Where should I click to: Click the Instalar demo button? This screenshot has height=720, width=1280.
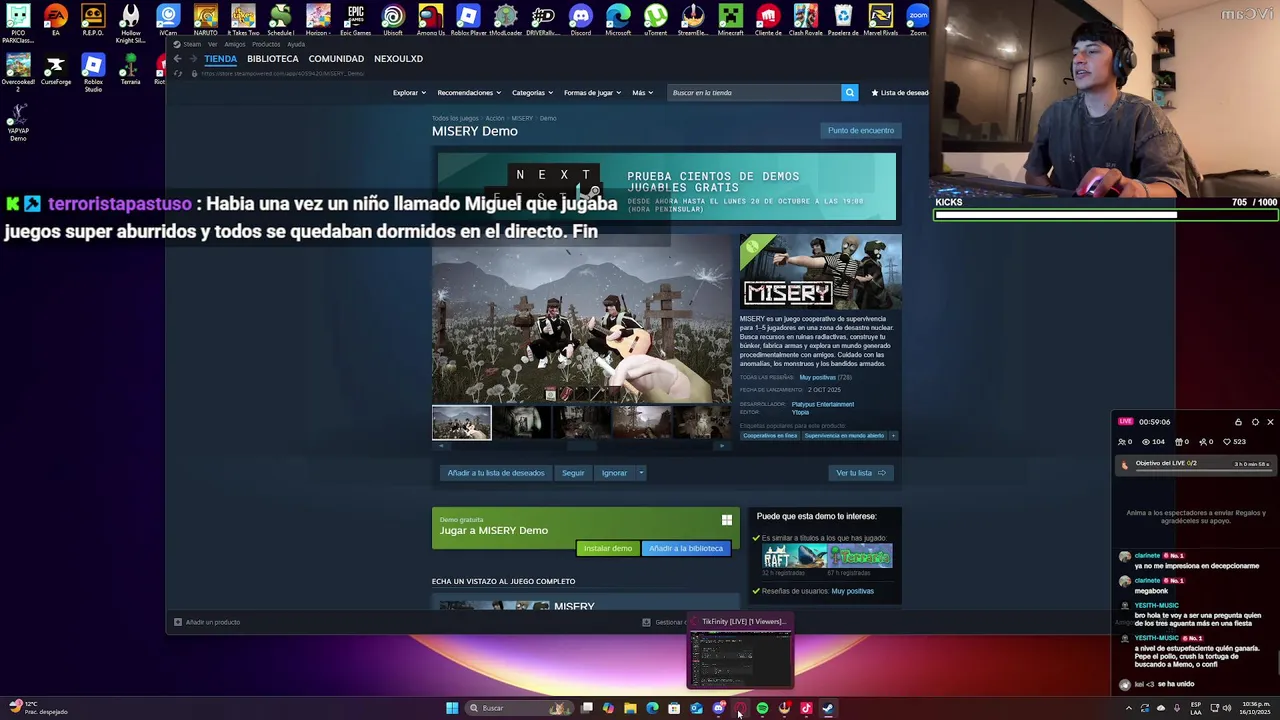point(608,548)
